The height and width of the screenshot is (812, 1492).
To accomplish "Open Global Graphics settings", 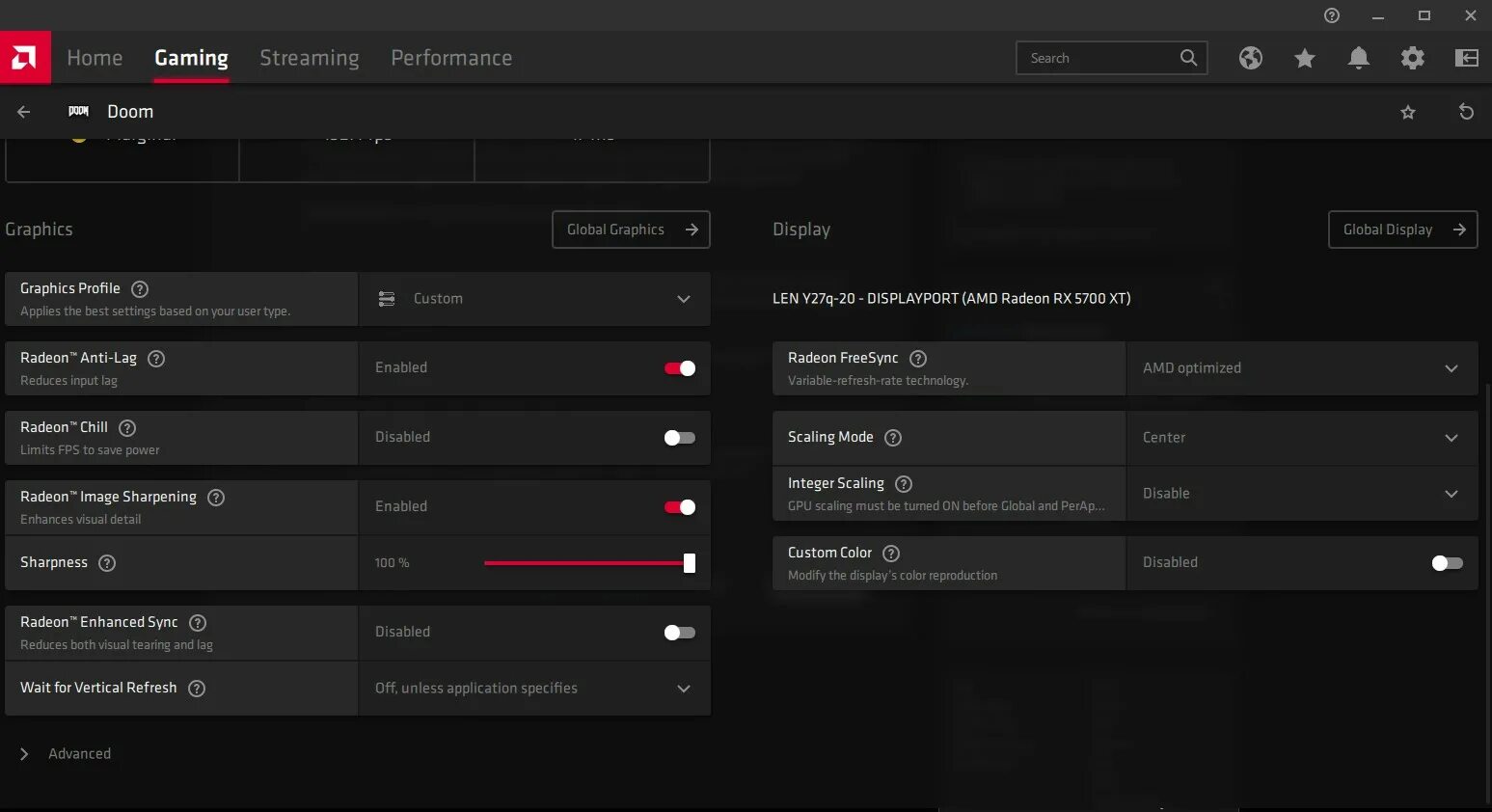I will point(631,230).
